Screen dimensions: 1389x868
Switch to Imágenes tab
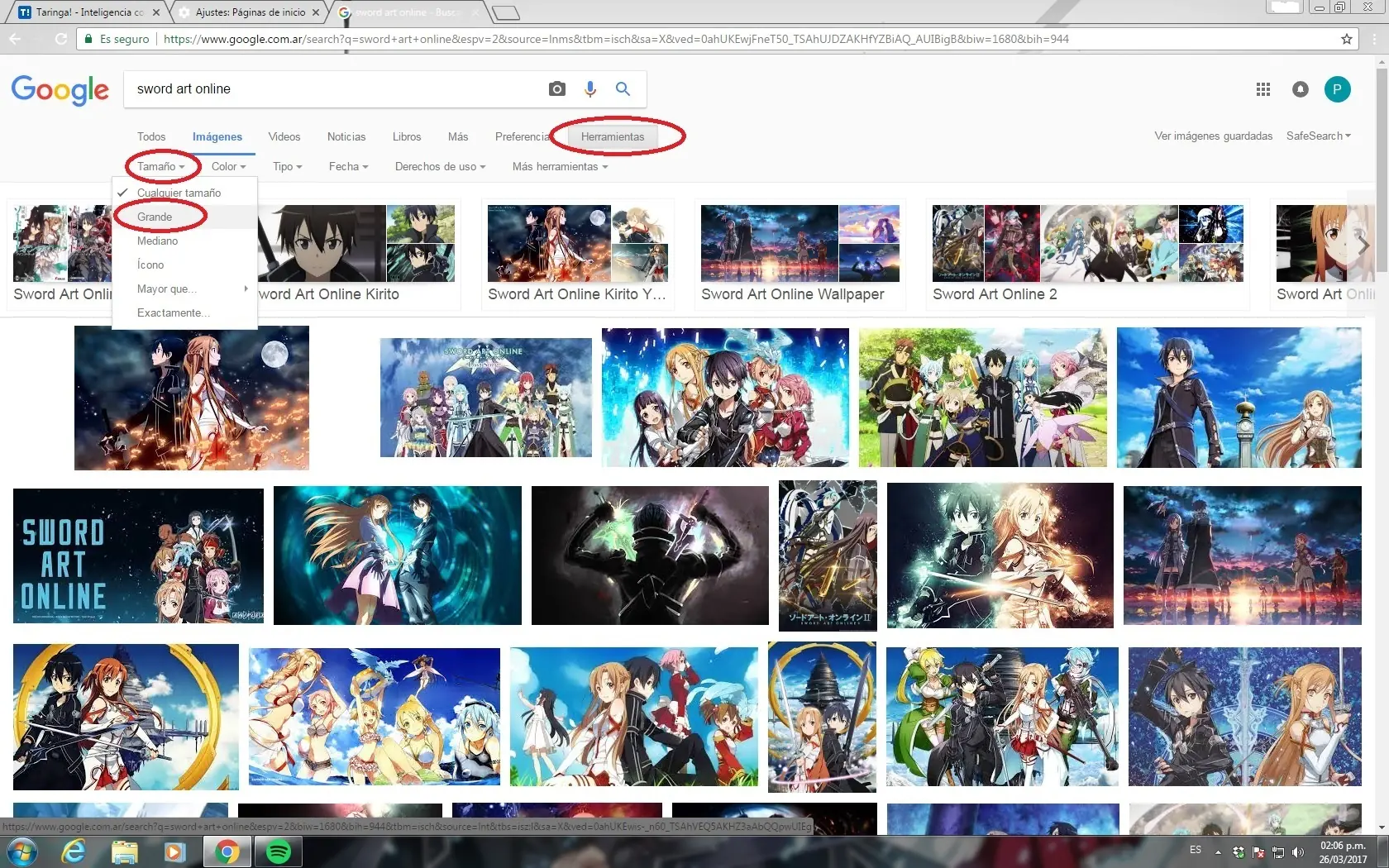(217, 136)
